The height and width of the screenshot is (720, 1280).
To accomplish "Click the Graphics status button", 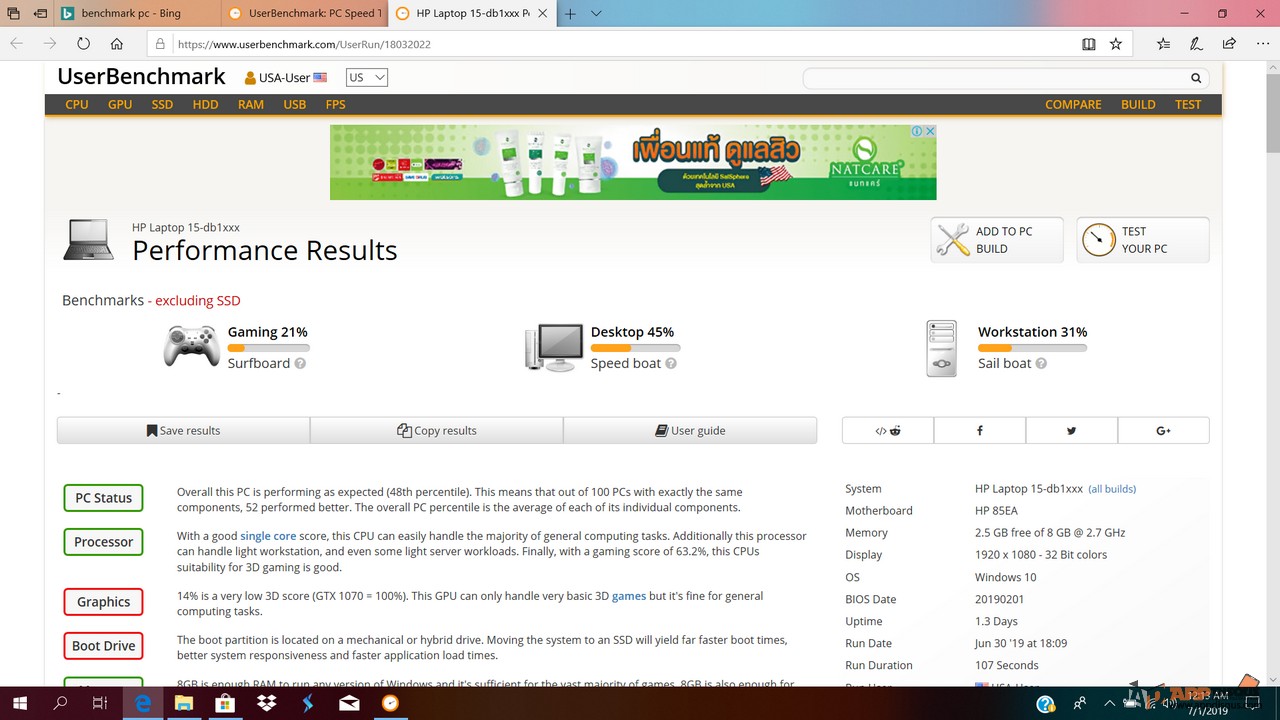I will (104, 602).
